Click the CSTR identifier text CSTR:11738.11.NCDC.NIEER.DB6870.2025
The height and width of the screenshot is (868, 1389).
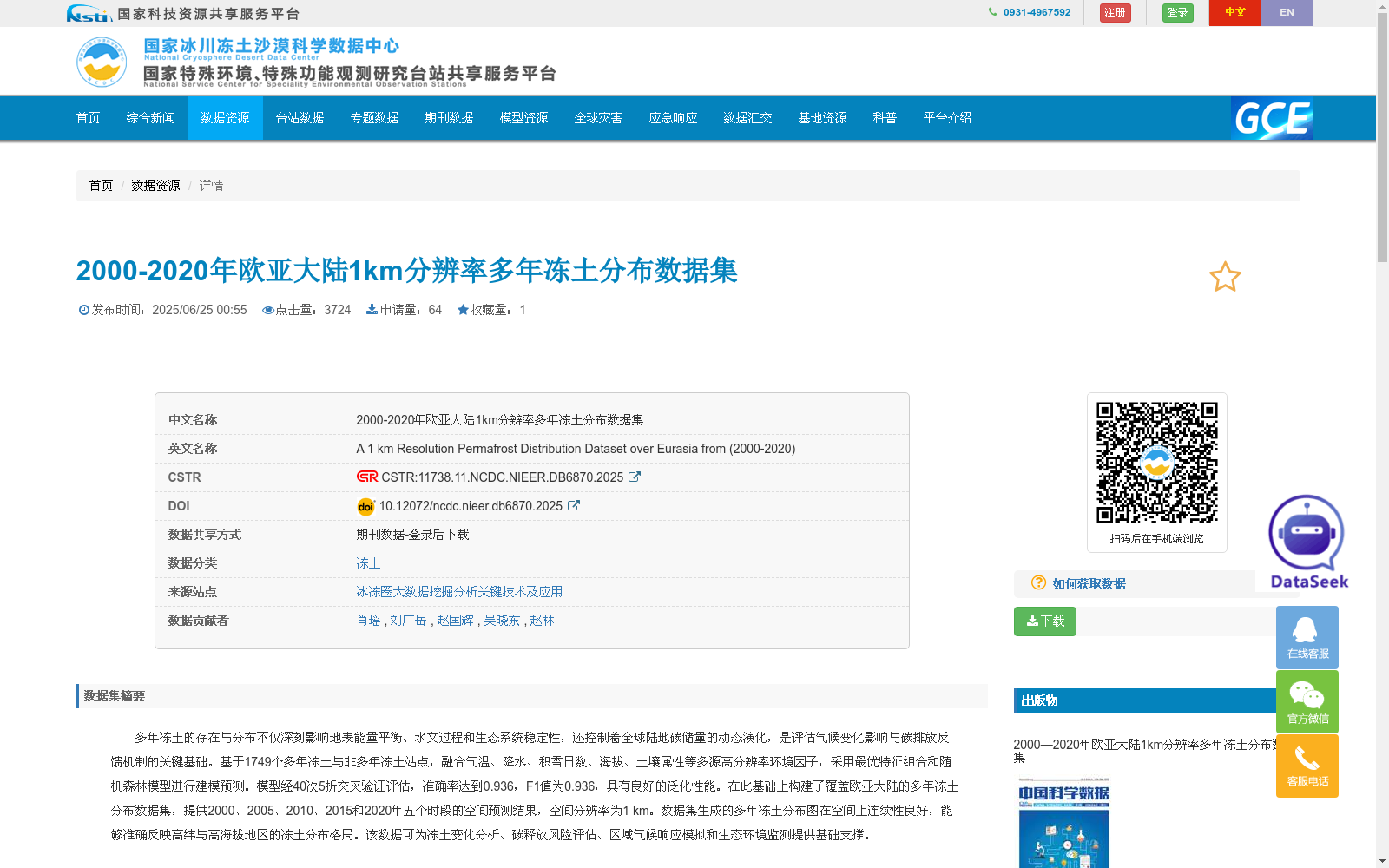[503, 477]
